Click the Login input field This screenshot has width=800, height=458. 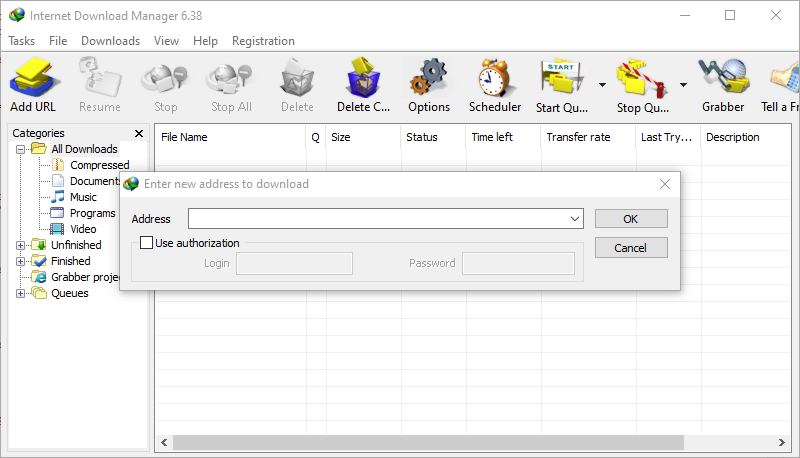tap(294, 263)
